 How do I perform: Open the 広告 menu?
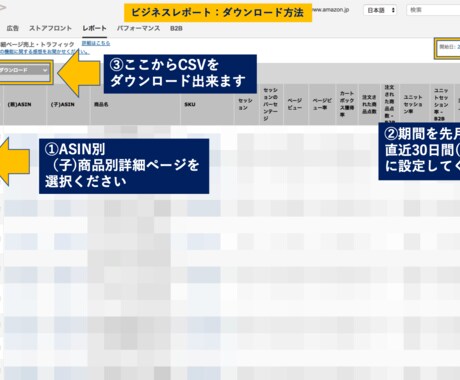(13, 28)
